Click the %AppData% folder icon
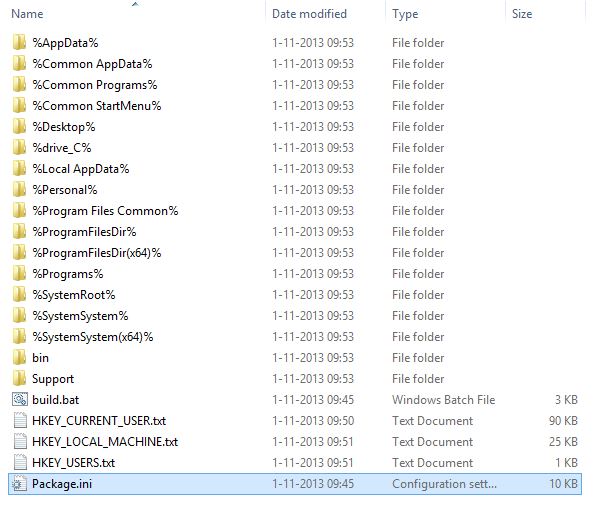 coord(19,43)
